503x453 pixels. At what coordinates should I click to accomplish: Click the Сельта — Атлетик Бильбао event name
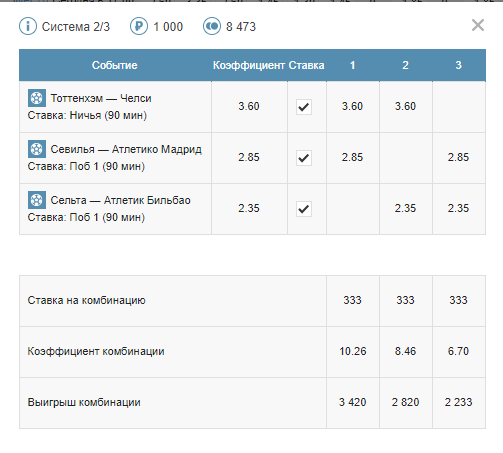[120, 200]
